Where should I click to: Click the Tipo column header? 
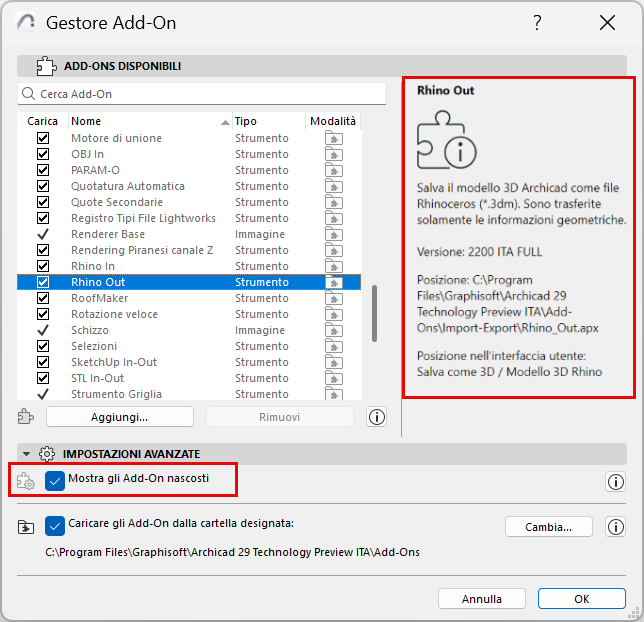coord(269,121)
